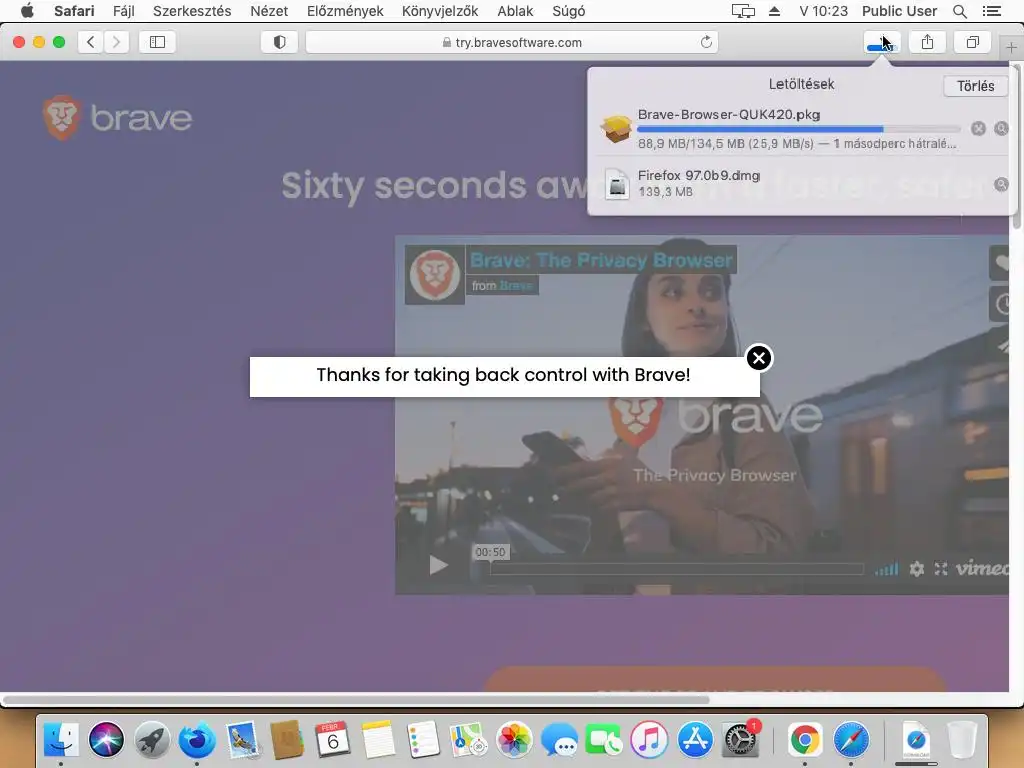The image size is (1024, 768).
Task: Play the Brave Privacy Browser video
Action: click(x=438, y=565)
